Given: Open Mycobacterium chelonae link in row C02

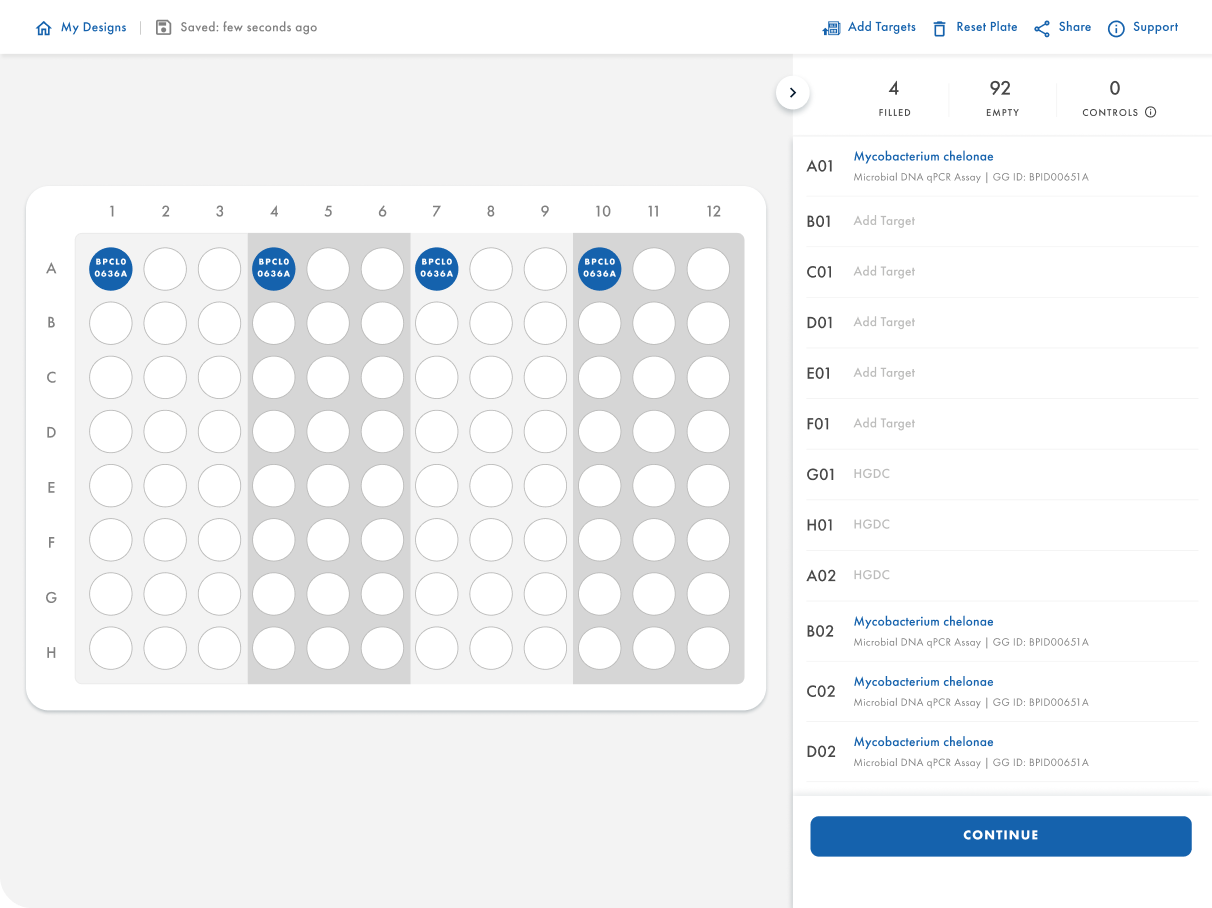Looking at the screenshot, I should (x=923, y=682).
